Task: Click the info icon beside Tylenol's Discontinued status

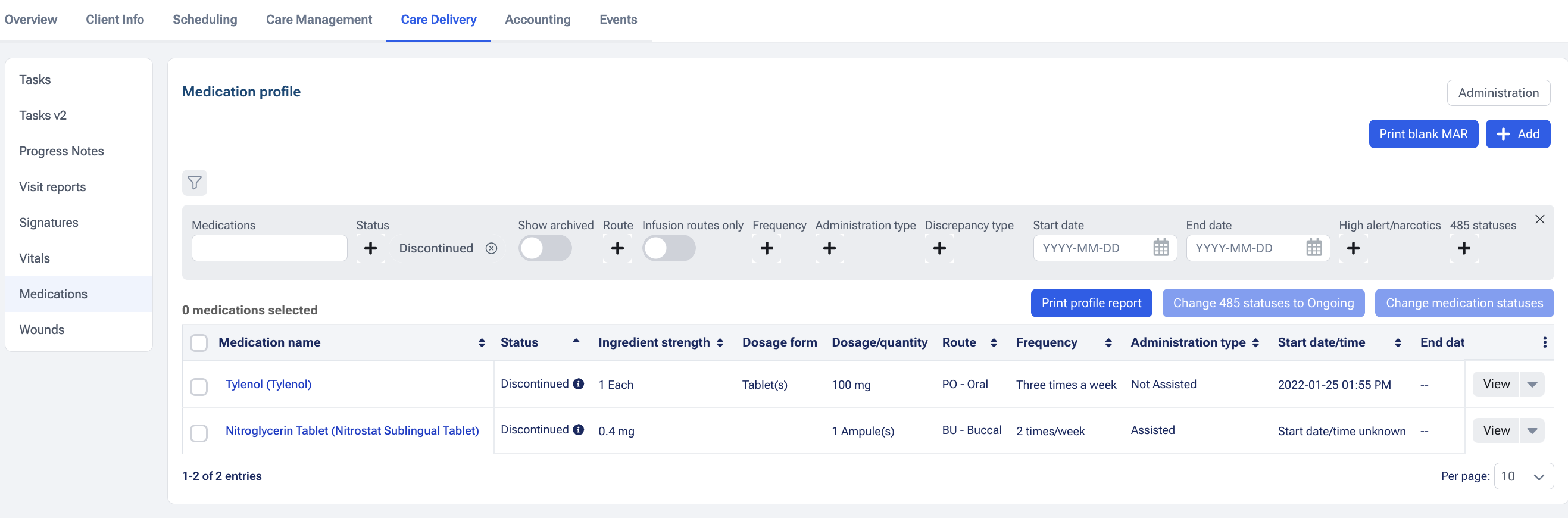Action: pos(578,383)
